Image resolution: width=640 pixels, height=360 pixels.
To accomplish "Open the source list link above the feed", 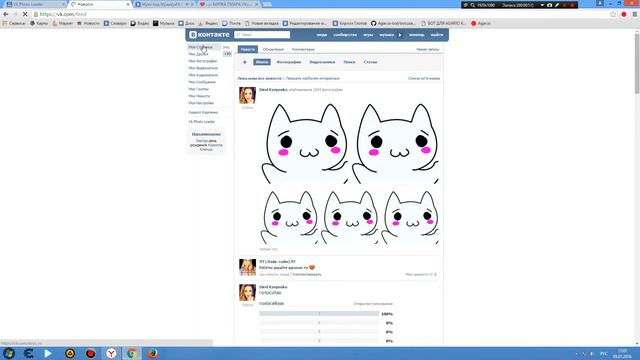I will [424, 78].
